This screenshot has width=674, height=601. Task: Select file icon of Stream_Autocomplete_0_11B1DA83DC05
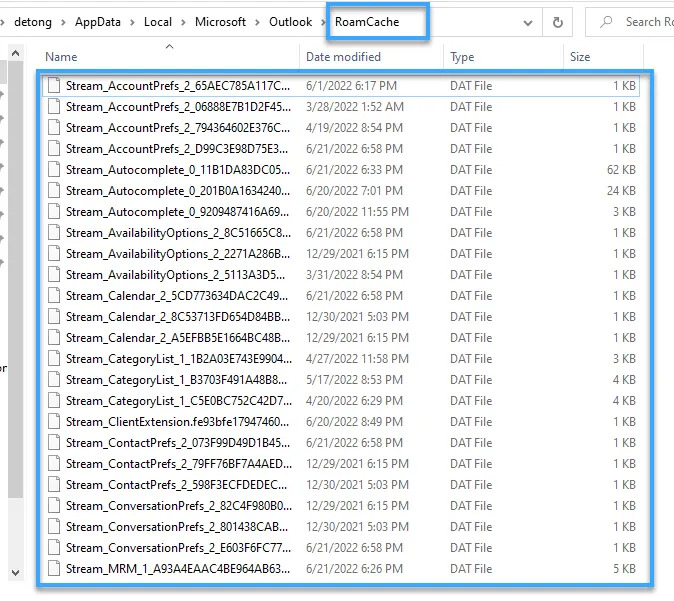pos(54,170)
